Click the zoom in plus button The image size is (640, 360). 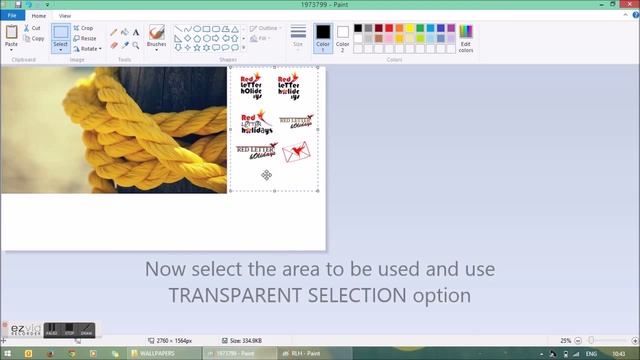(x=635, y=340)
